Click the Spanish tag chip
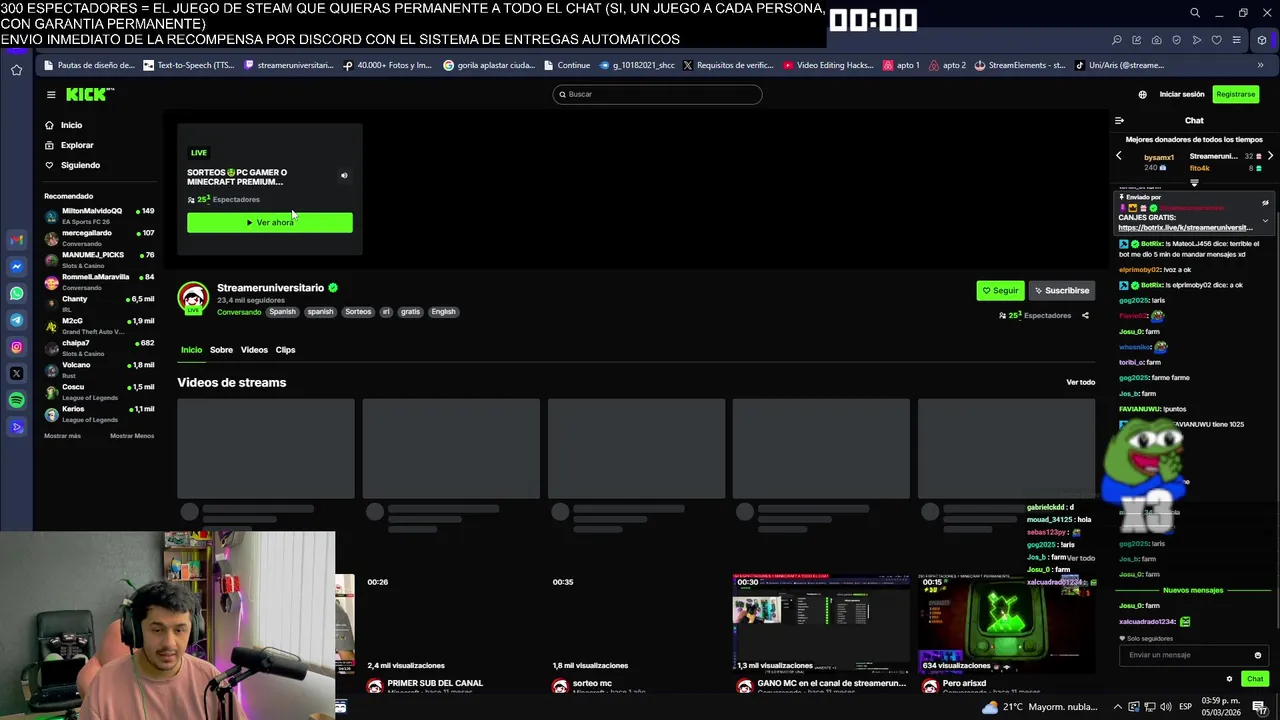This screenshot has width=1280, height=720. [x=282, y=312]
